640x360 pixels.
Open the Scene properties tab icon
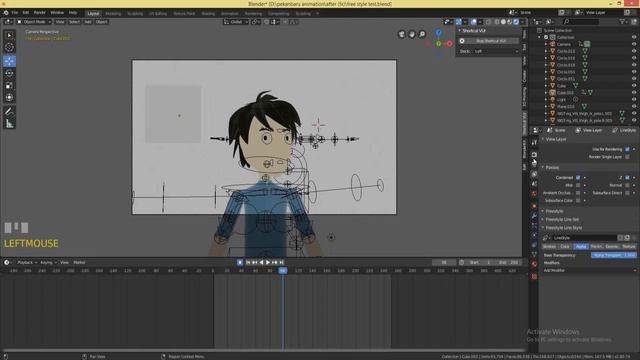coord(534,184)
